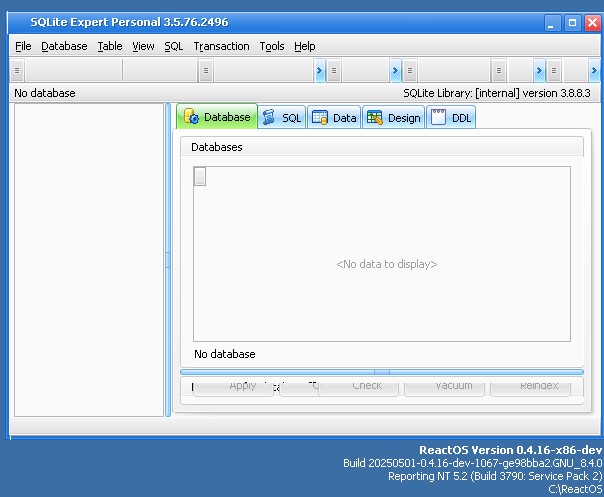The image size is (604, 497).
Task: Expand the rightmost toolbar overflow chevron
Action: click(594, 71)
